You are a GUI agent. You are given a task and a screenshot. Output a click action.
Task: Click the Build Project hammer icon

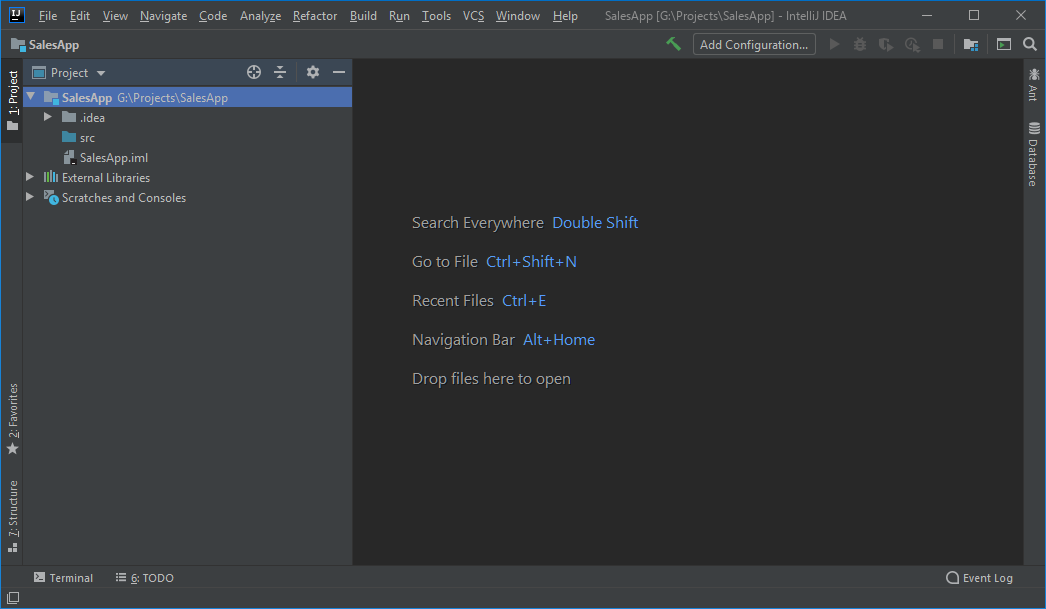tap(673, 44)
